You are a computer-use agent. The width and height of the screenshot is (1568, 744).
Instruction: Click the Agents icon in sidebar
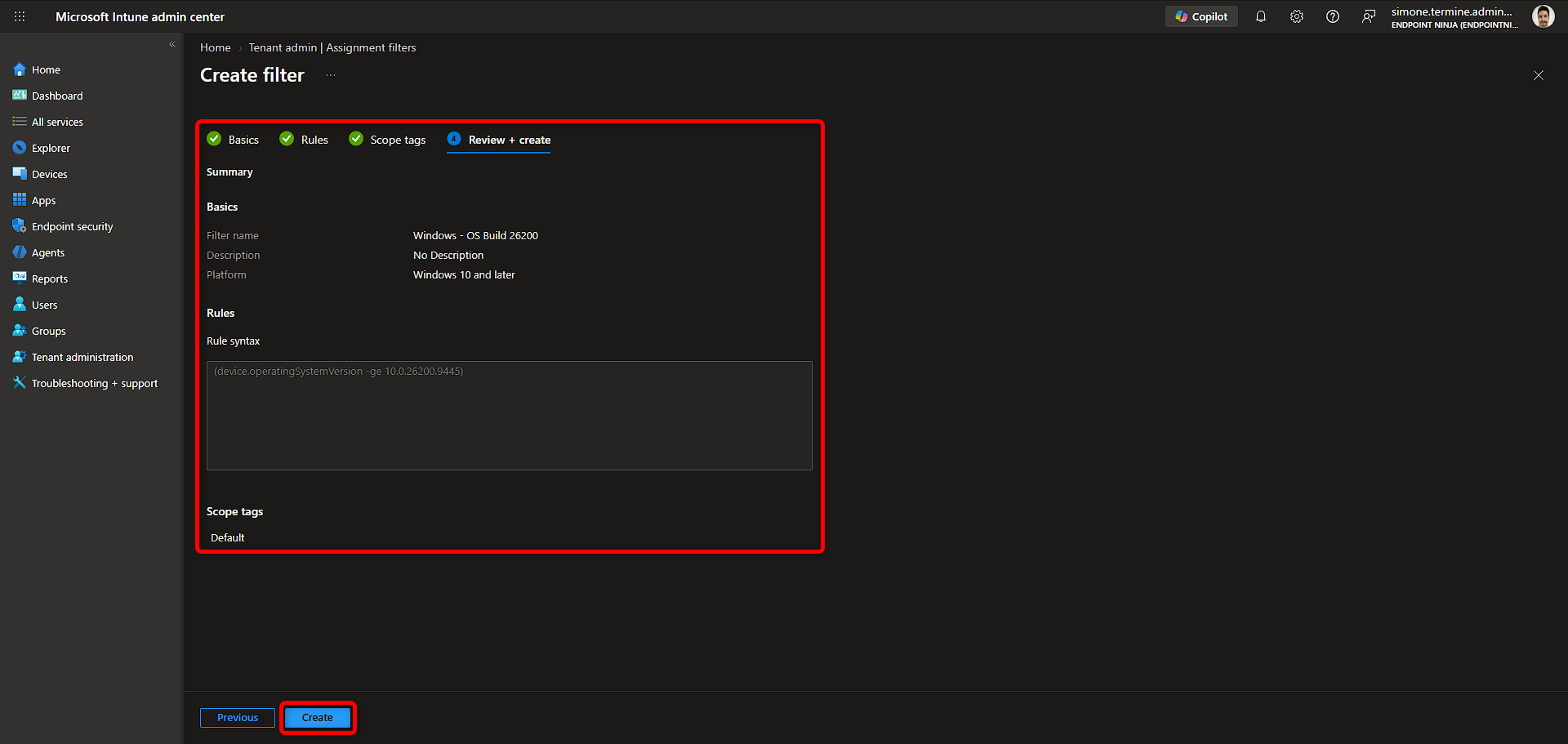pyautogui.click(x=20, y=252)
